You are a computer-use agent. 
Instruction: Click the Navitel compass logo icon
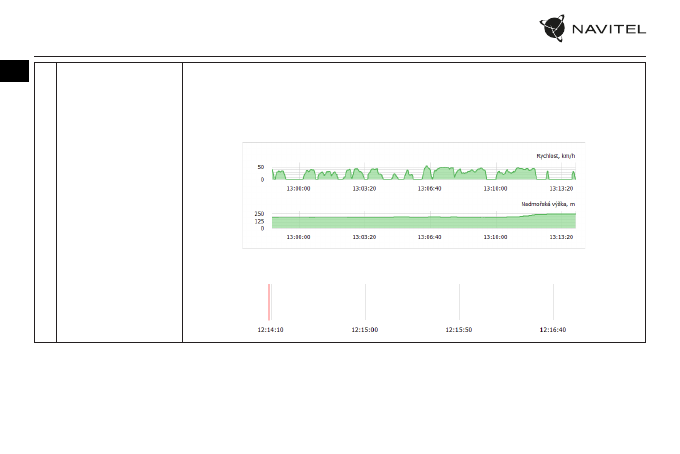tap(556, 29)
